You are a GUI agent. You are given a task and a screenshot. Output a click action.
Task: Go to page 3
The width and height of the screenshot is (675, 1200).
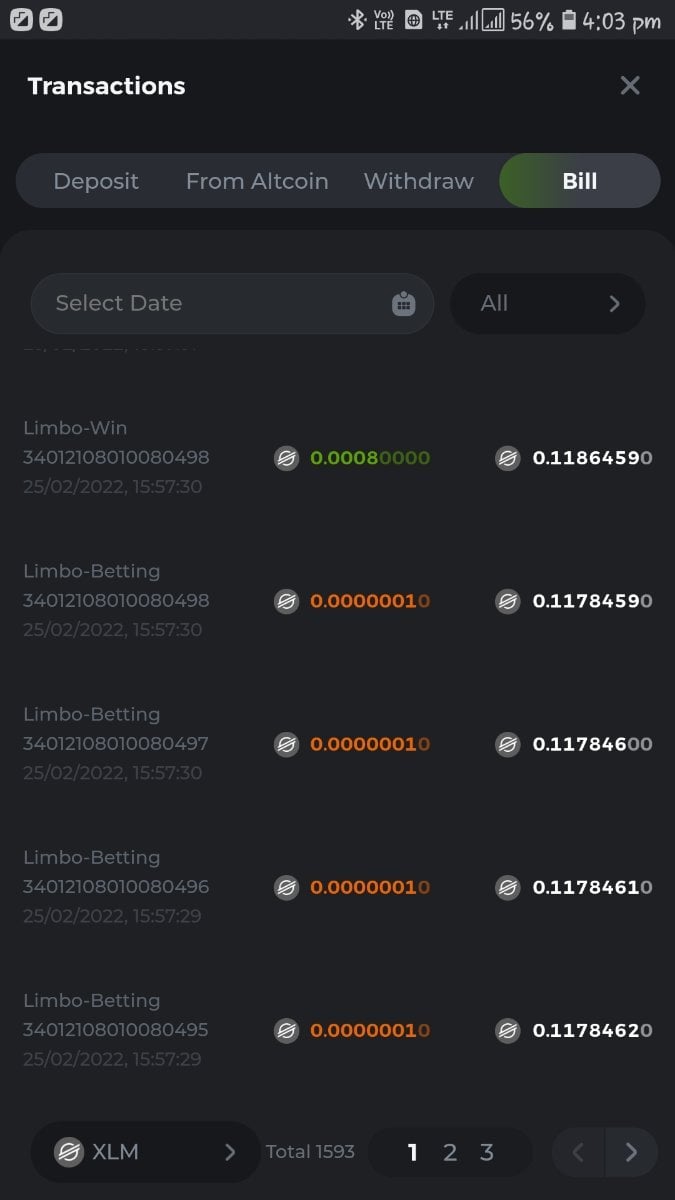point(487,1153)
